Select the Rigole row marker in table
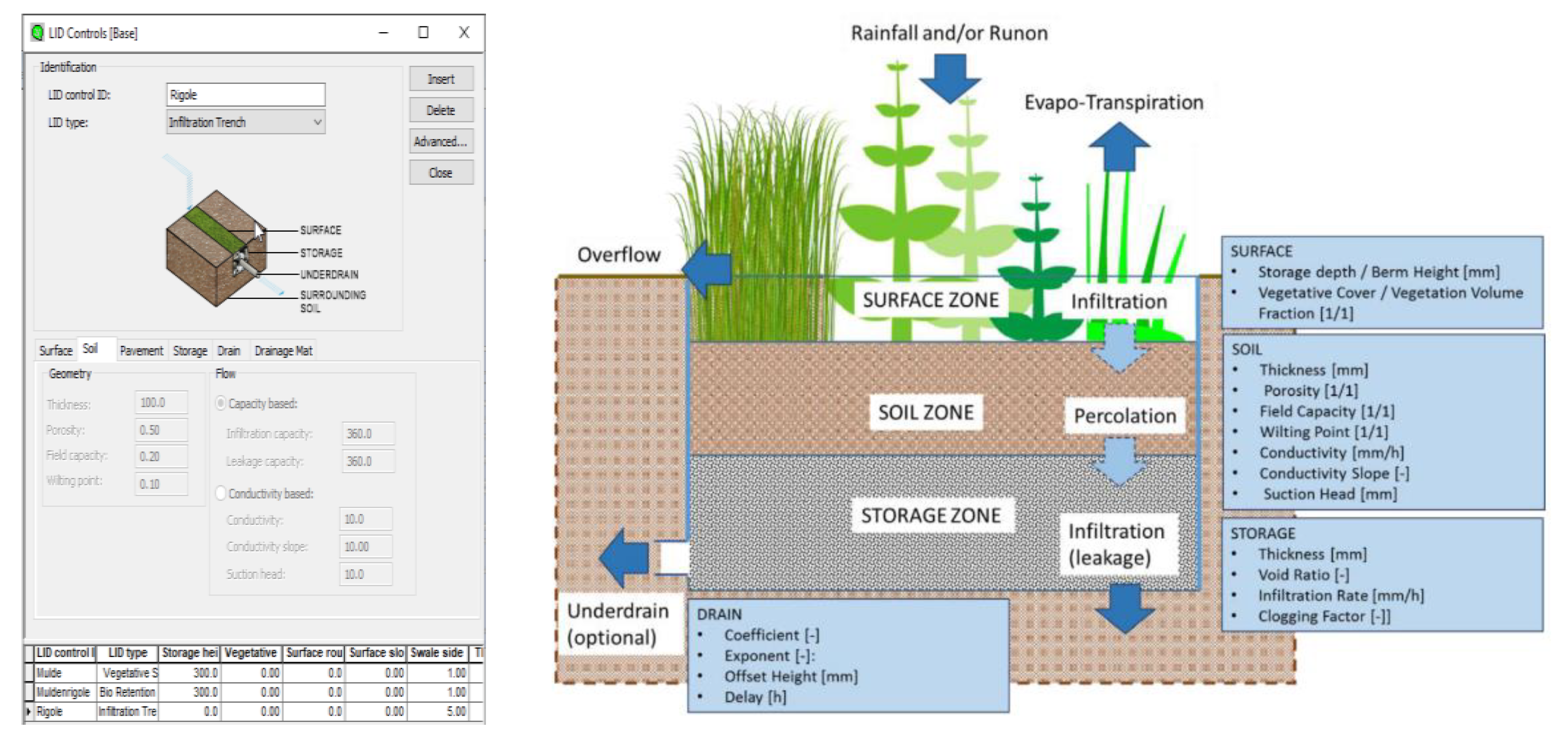Screen dimensions: 1568x736 point(29,711)
